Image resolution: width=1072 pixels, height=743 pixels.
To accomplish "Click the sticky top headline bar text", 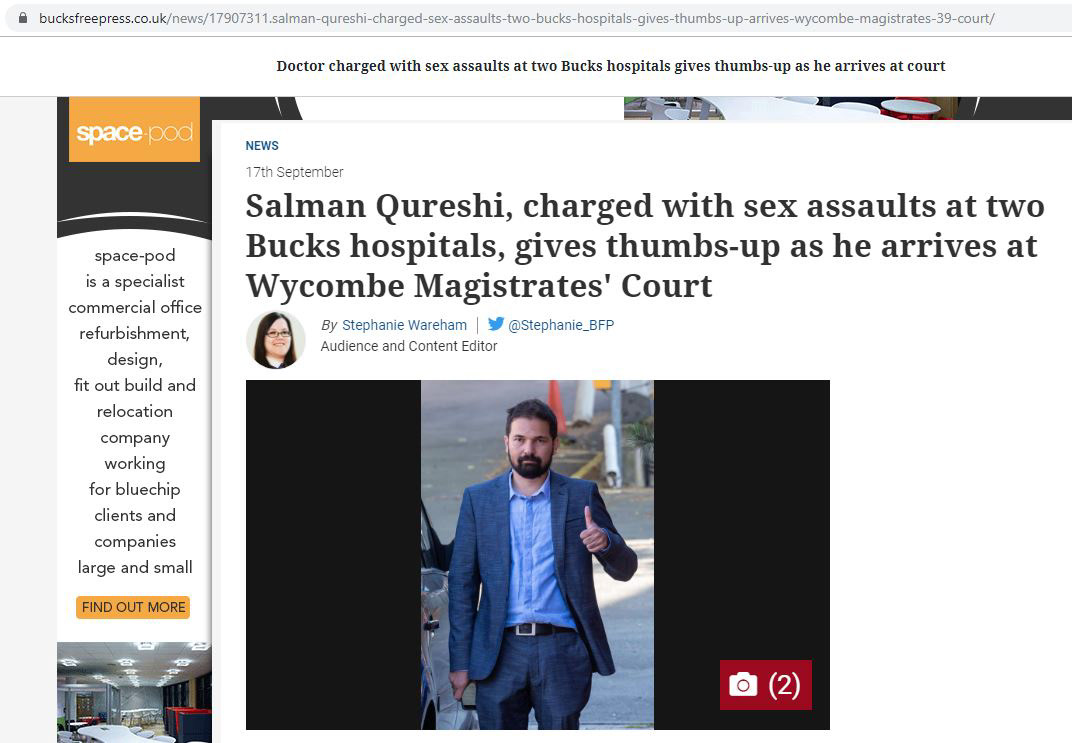I will coord(611,66).
